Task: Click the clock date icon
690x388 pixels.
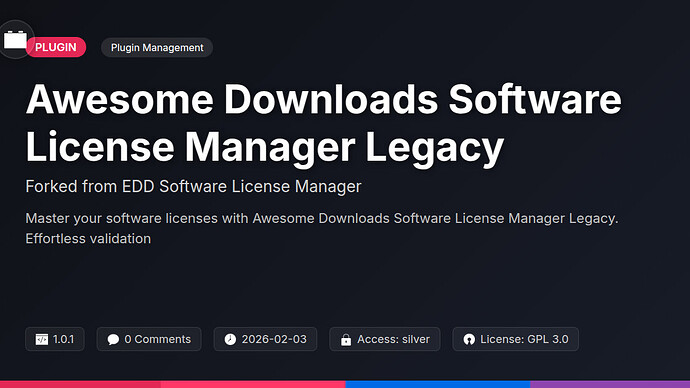Action: (x=230, y=339)
